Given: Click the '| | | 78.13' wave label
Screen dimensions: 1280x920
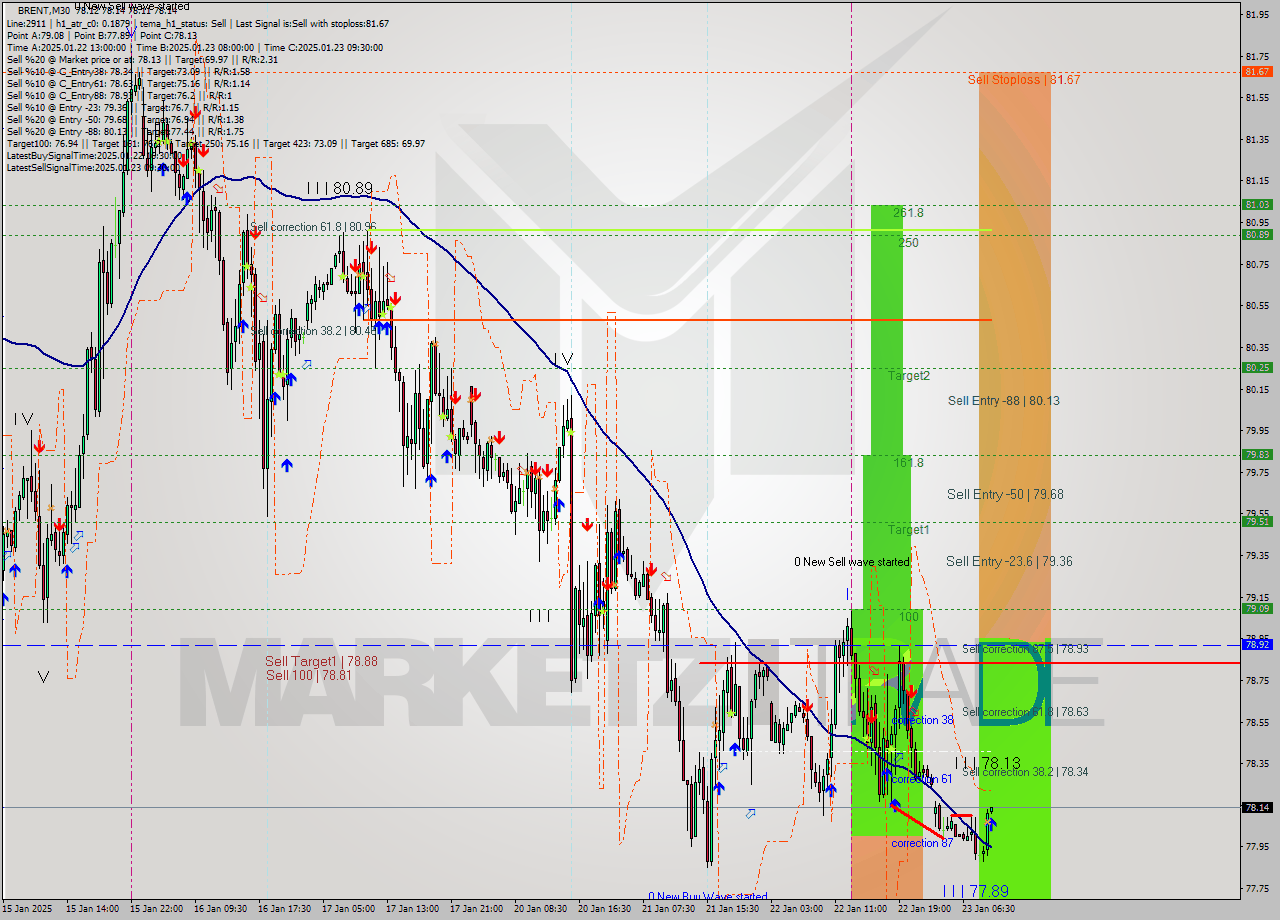Looking at the screenshot, I should click(988, 763).
